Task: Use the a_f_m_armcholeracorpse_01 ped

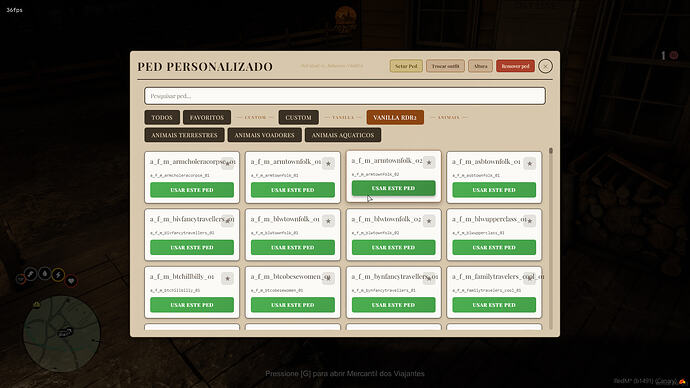Action: pyautogui.click(x=192, y=190)
